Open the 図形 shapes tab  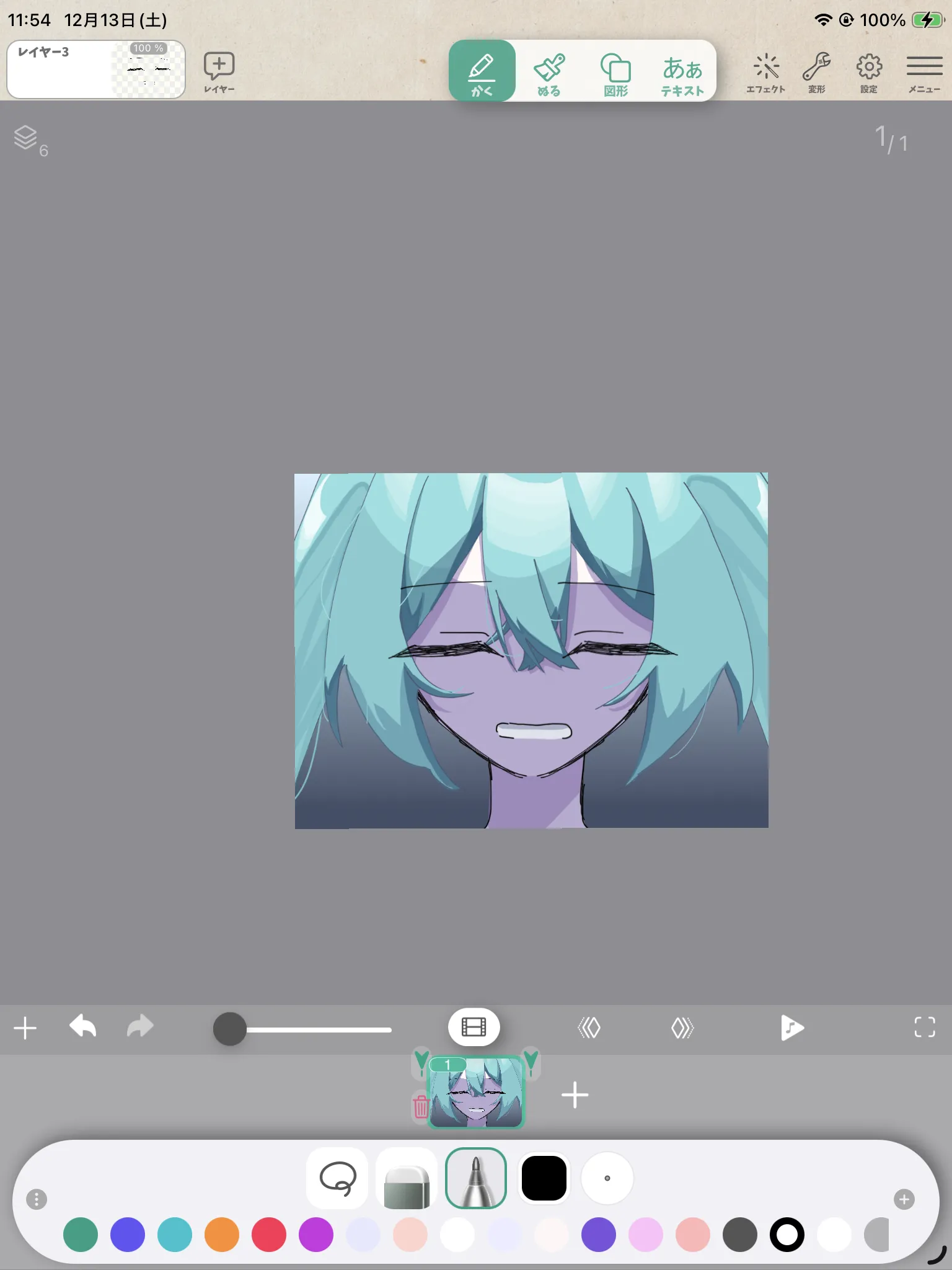pyautogui.click(x=616, y=75)
